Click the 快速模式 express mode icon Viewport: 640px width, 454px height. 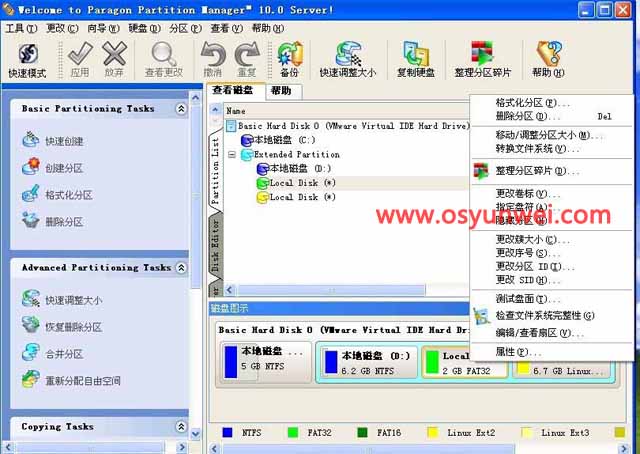pyautogui.click(x=28, y=55)
